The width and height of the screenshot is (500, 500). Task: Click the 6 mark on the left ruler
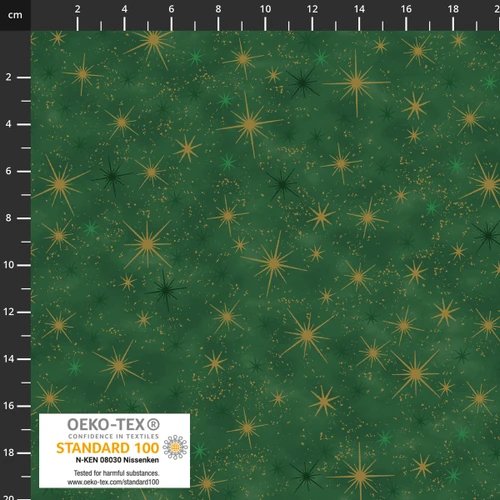point(9,171)
